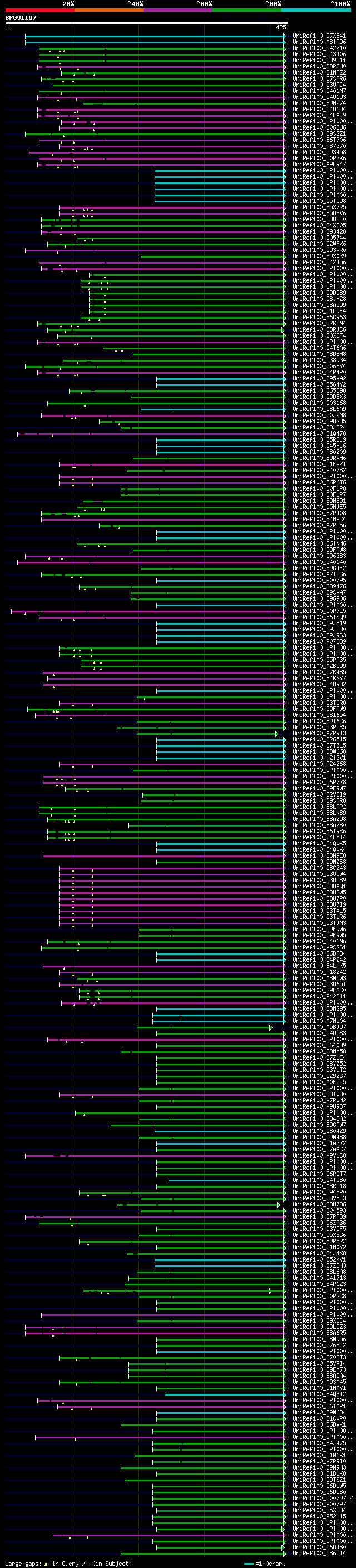Select the UniRef100_Q4LAL9 label
The width and height of the screenshot is (356, 1568).
[x=319, y=115]
